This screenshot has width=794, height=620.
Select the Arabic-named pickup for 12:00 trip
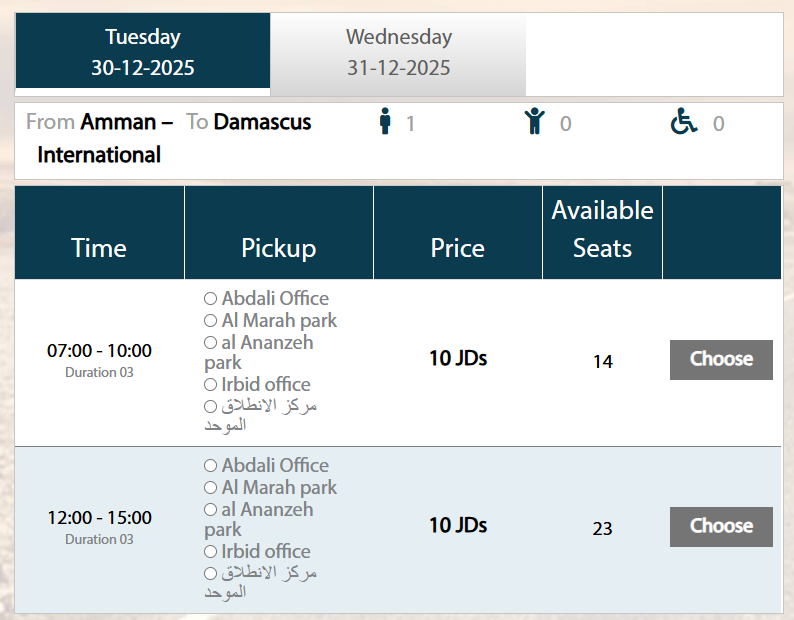coord(211,574)
